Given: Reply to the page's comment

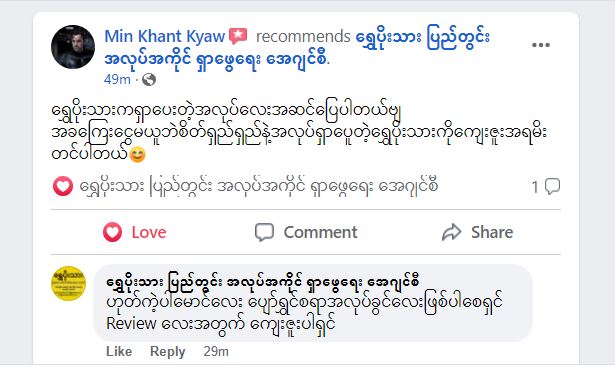Looking at the screenshot, I should coord(167,351).
